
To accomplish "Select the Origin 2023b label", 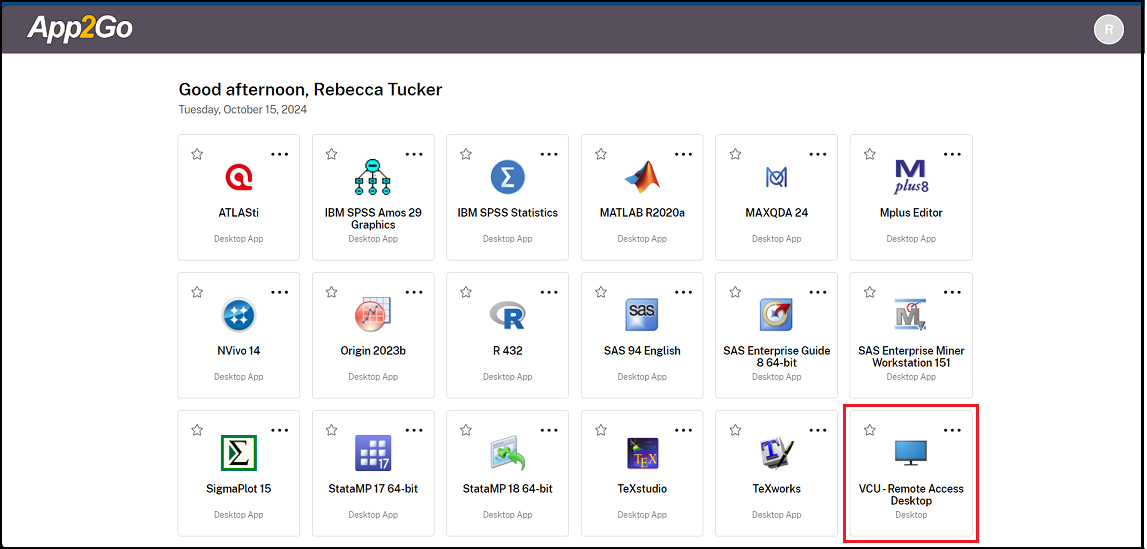I will click(373, 351).
